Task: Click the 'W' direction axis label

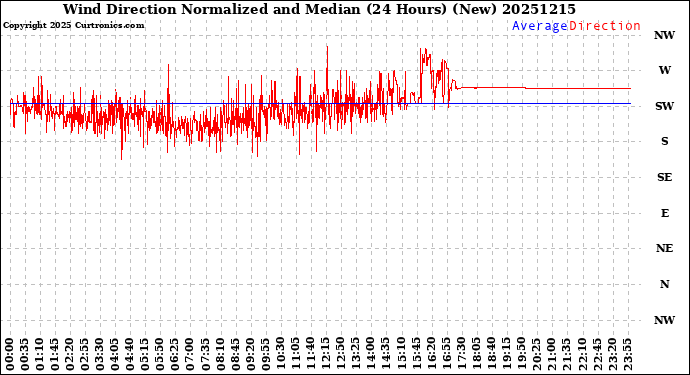Action: [664, 70]
